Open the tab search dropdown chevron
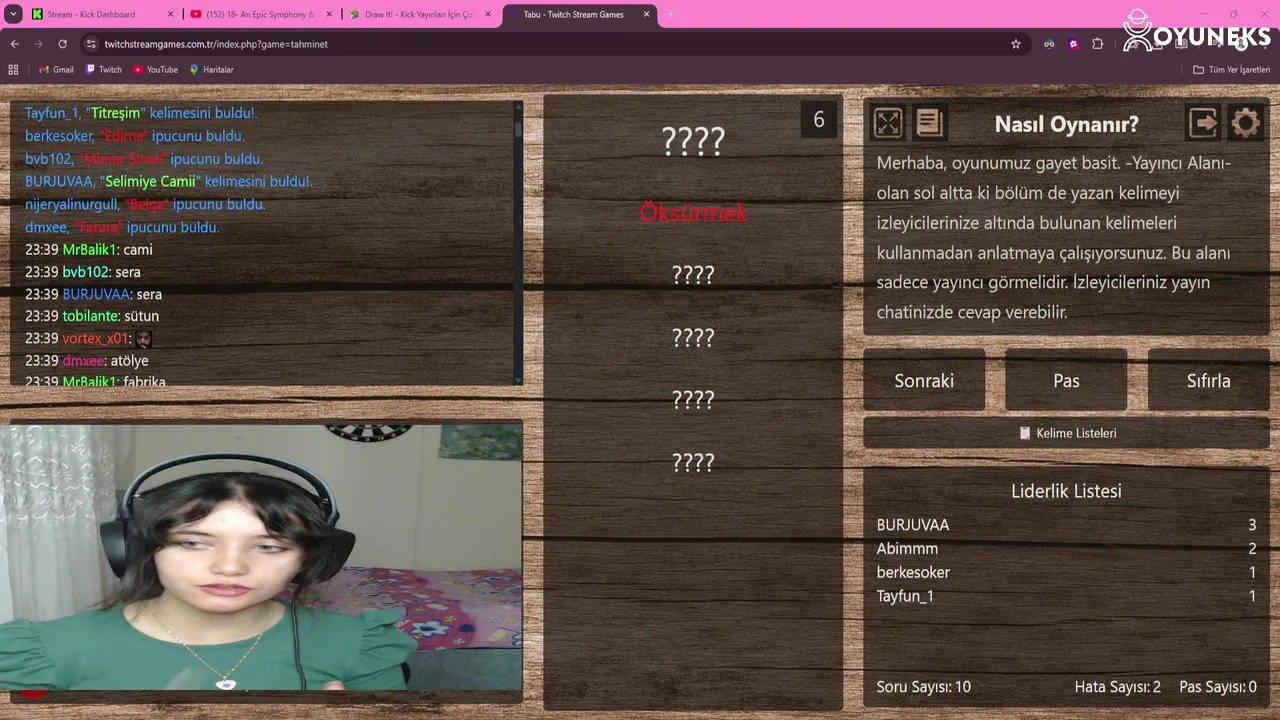Image resolution: width=1280 pixels, height=720 pixels. click(x=13, y=14)
